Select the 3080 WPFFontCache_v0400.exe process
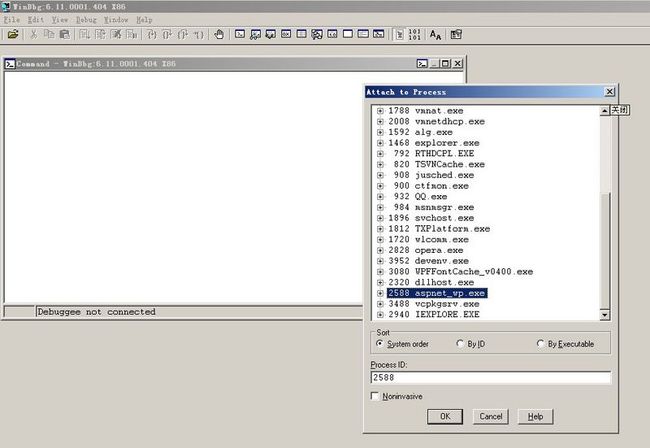The width and height of the screenshot is (650, 448). pyautogui.click(x=461, y=272)
